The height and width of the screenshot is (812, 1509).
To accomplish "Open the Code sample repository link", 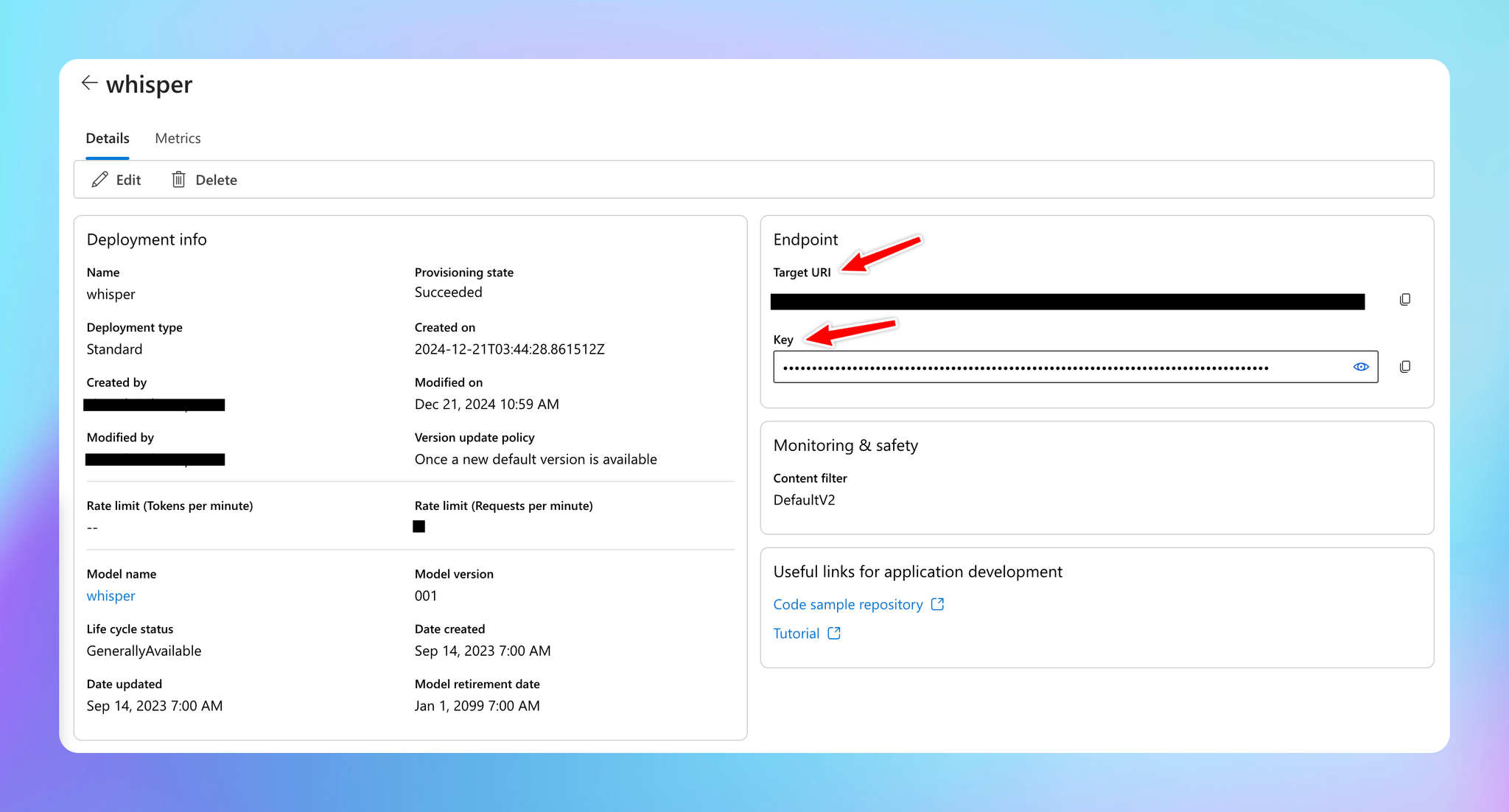I will pos(848,604).
